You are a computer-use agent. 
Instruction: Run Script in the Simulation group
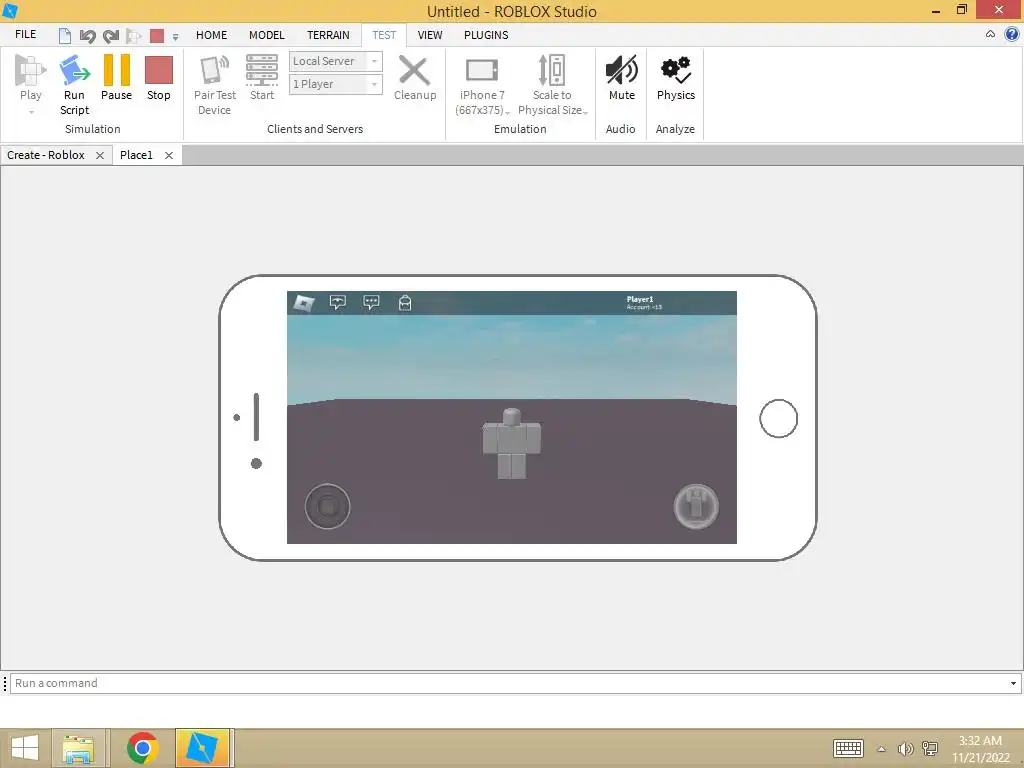(x=74, y=85)
